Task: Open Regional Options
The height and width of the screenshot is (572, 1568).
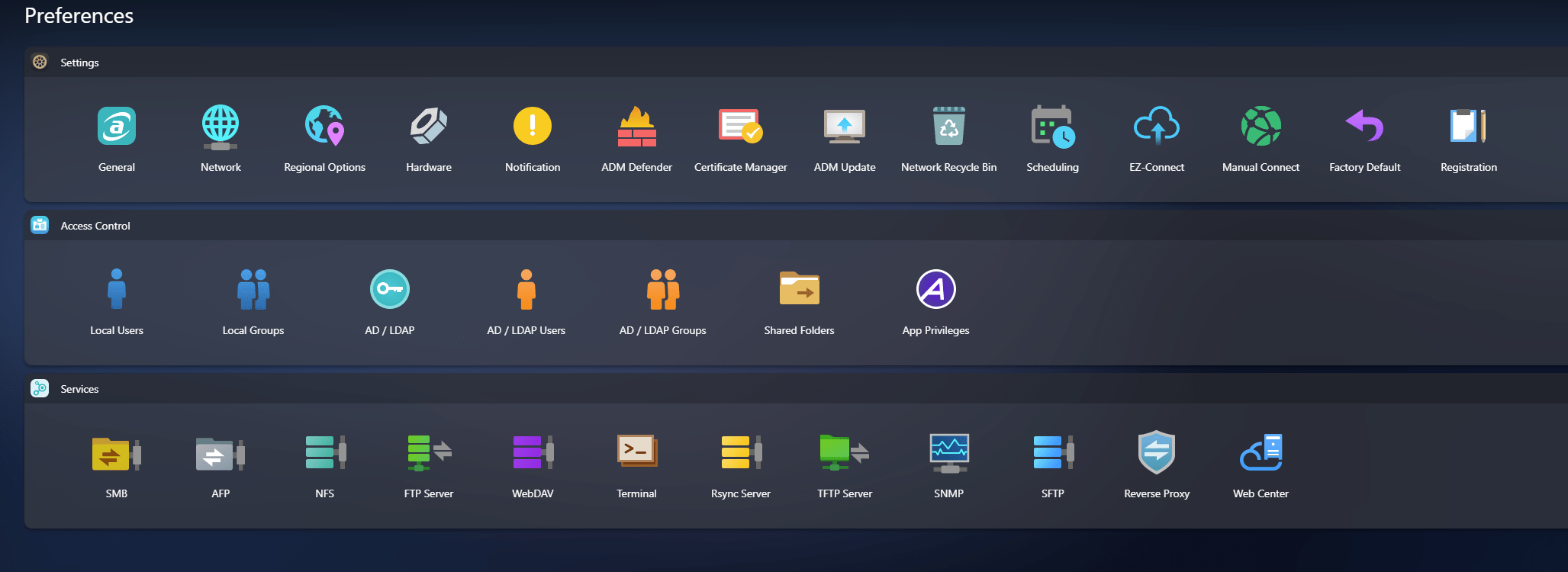Action: pyautogui.click(x=325, y=127)
